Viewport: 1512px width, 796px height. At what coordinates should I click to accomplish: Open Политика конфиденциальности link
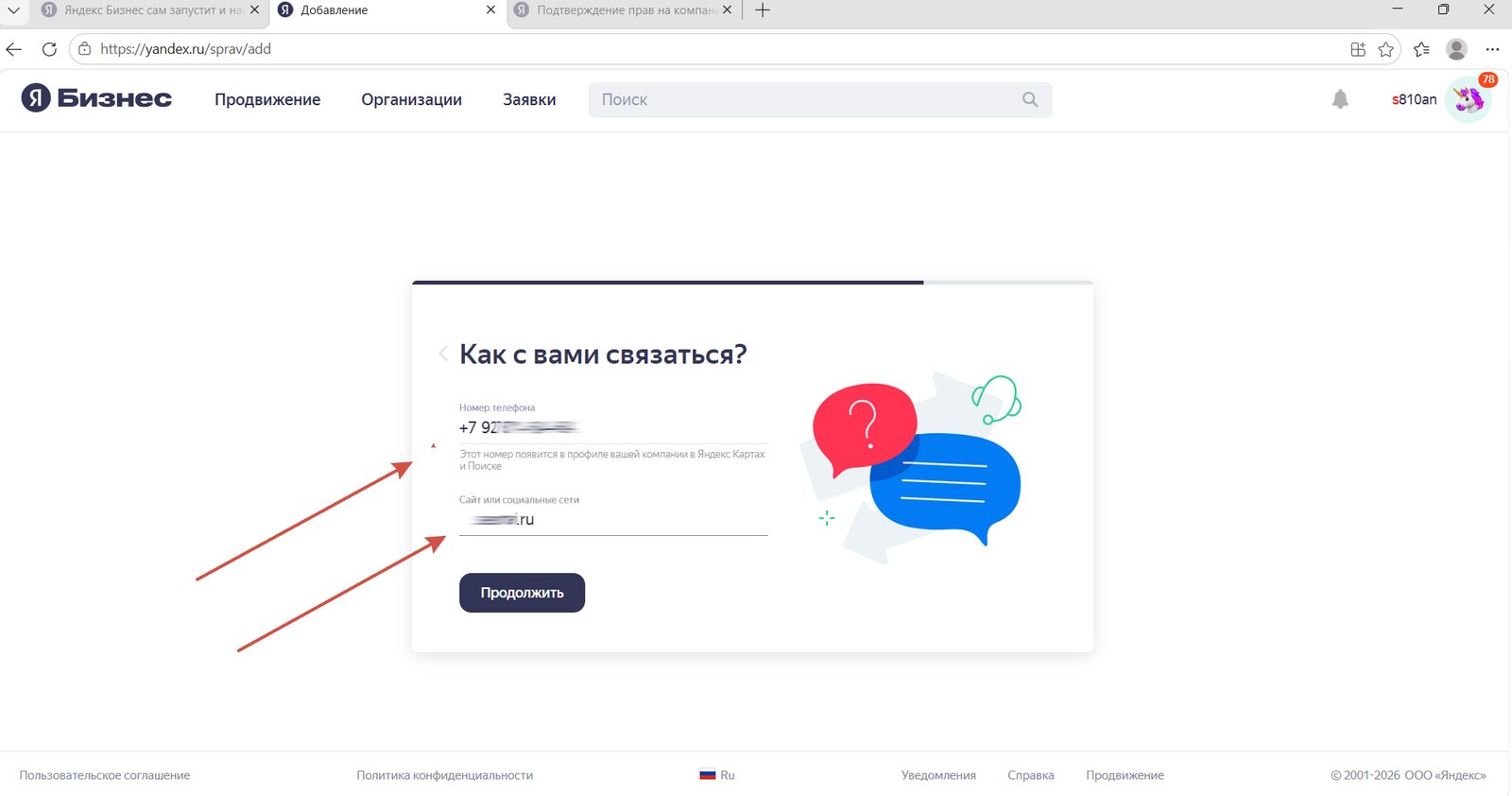tap(445, 775)
